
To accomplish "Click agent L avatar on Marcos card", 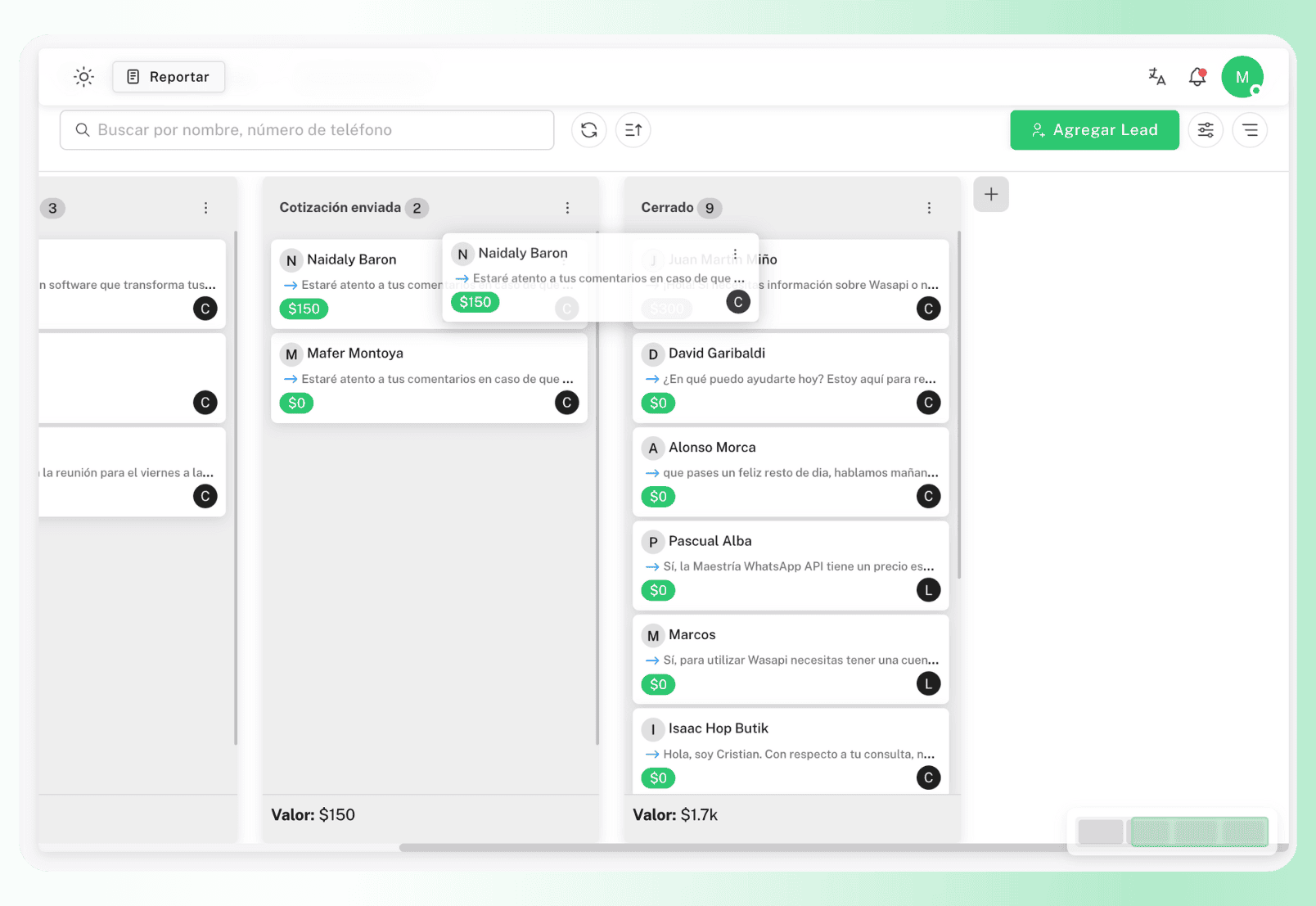I will tap(928, 683).
